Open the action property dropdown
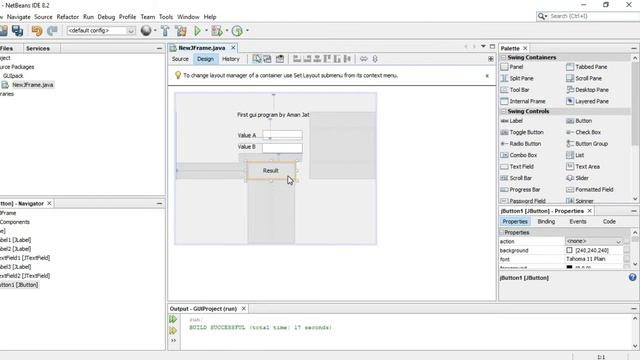The height and width of the screenshot is (360, 640). pyautogui.click(x=618, y=242)
